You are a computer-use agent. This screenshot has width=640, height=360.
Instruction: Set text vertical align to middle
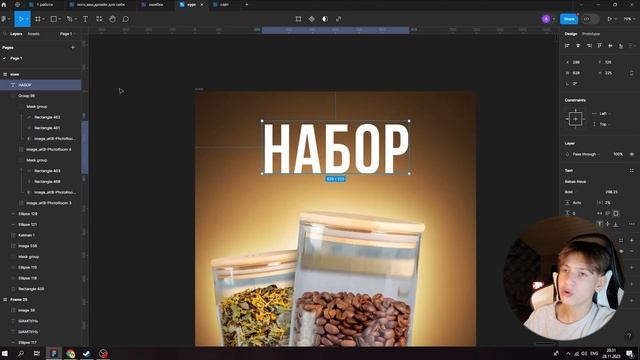click(x=608, y=224)
